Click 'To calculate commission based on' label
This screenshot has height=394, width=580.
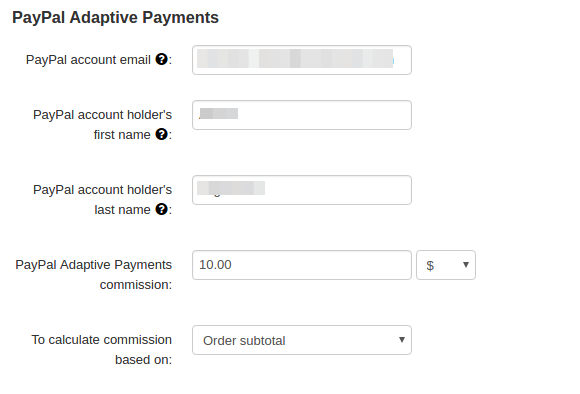pyautogui.click(x=102, y=350)
